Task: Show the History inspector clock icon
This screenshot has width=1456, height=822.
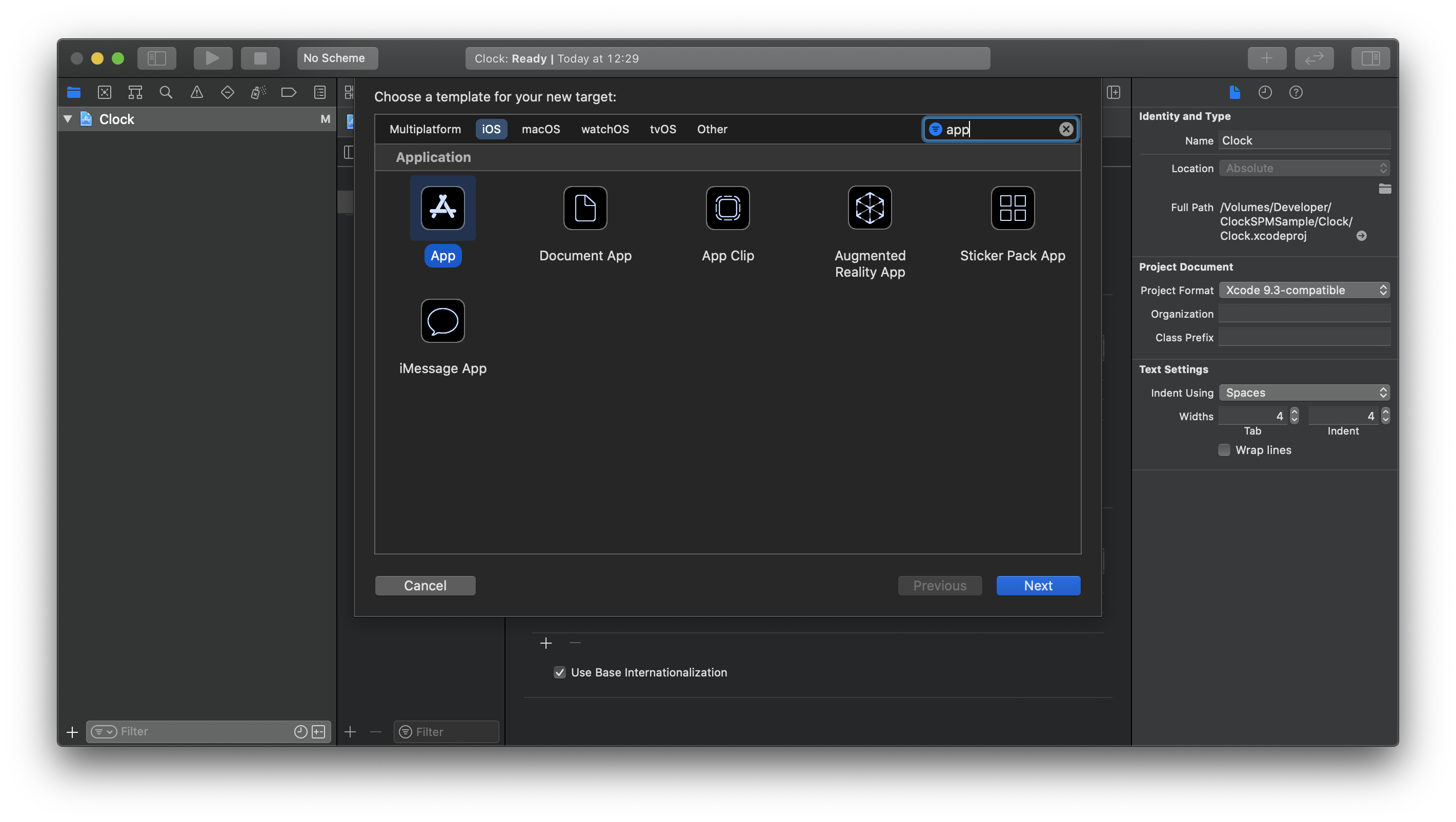Action: click(x=1265, y=92)
